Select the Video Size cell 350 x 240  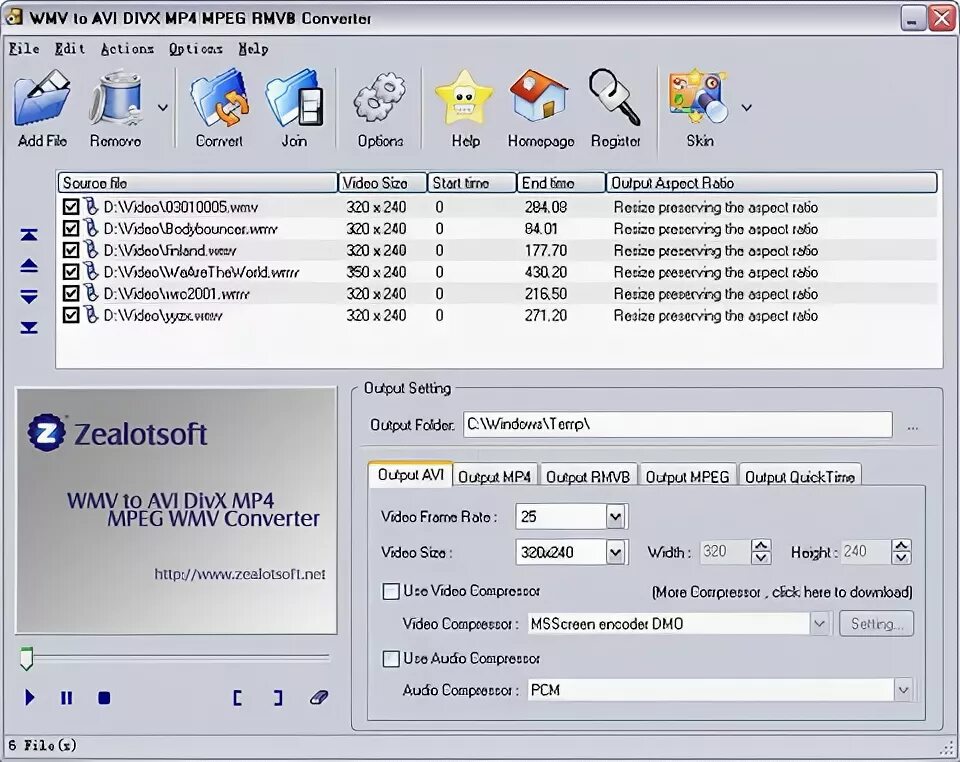377,272
